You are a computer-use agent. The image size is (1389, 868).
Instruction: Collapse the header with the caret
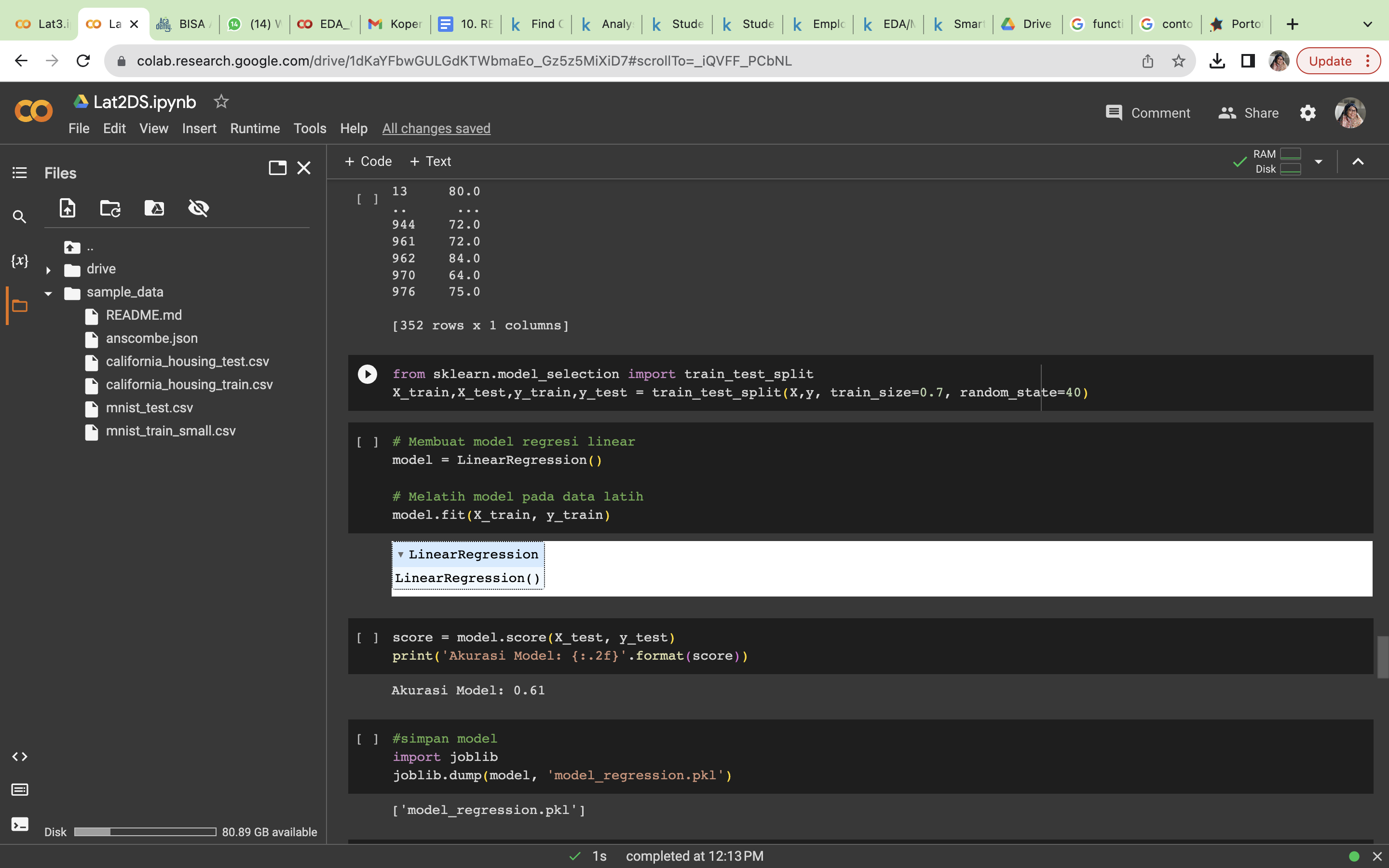[1358, 162]
